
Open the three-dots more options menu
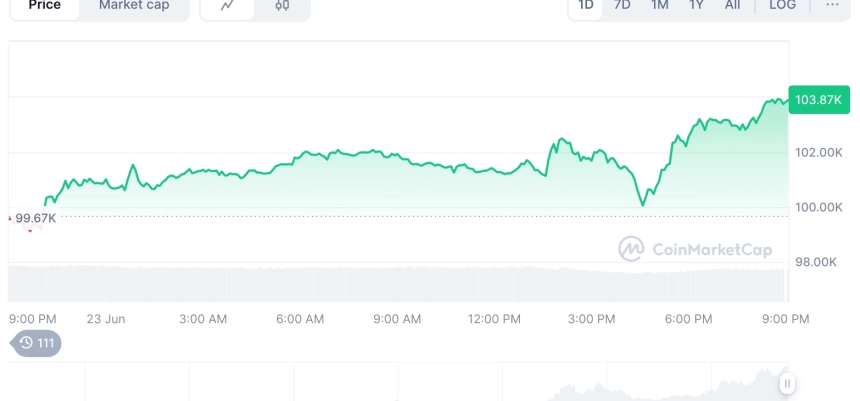pyautogui.click(x=832, y=5)
